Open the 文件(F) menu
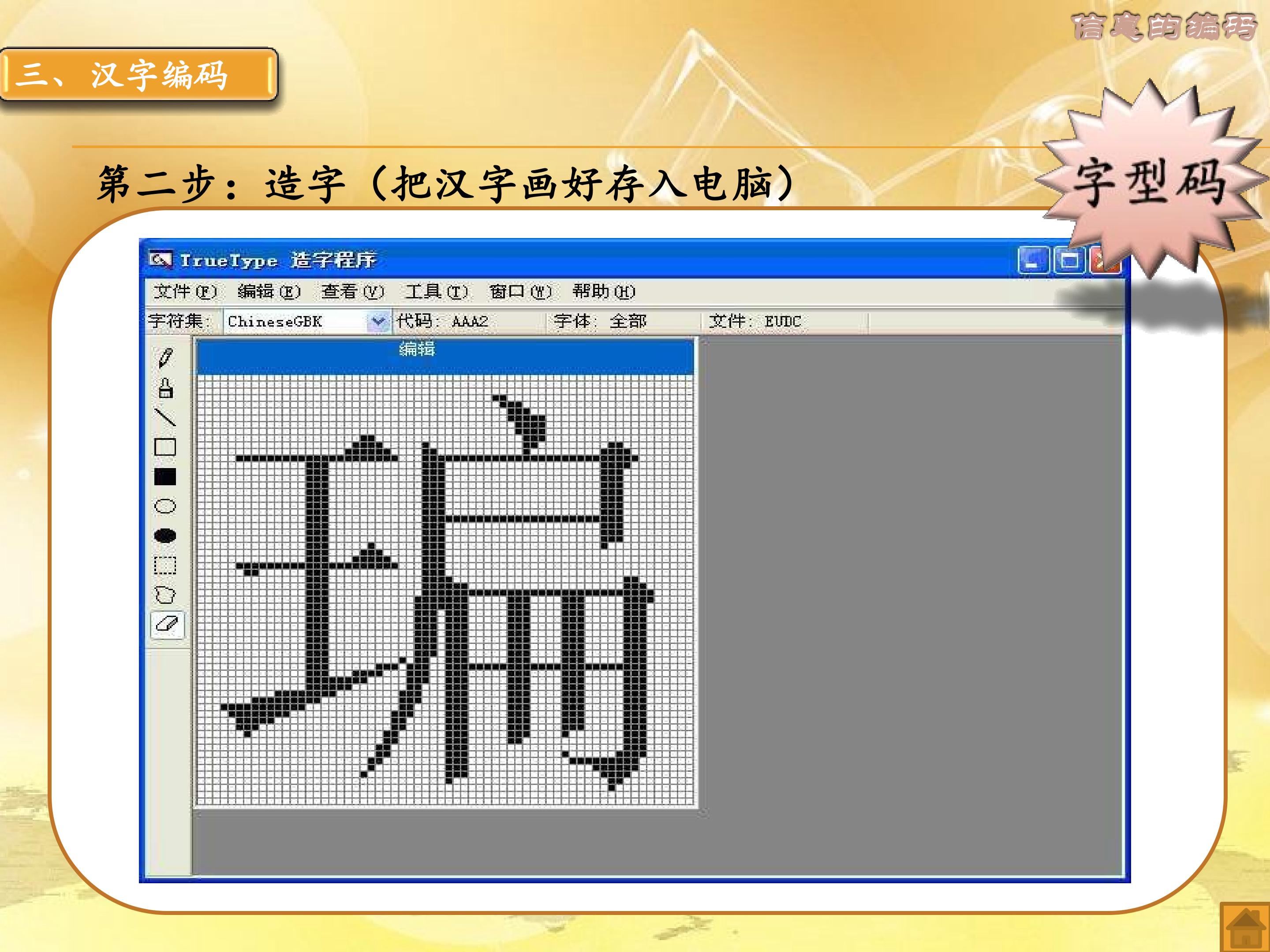 tap(185, 291)
